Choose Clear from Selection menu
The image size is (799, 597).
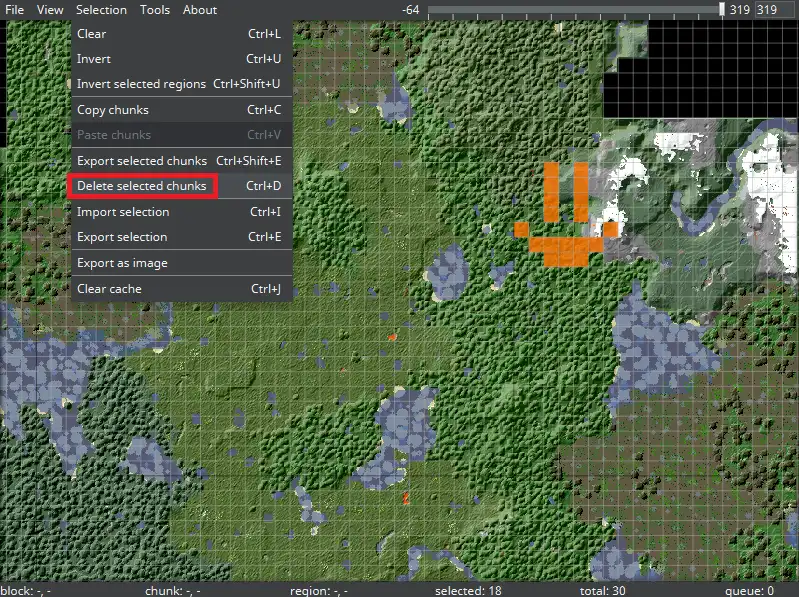tap(181, 34)
